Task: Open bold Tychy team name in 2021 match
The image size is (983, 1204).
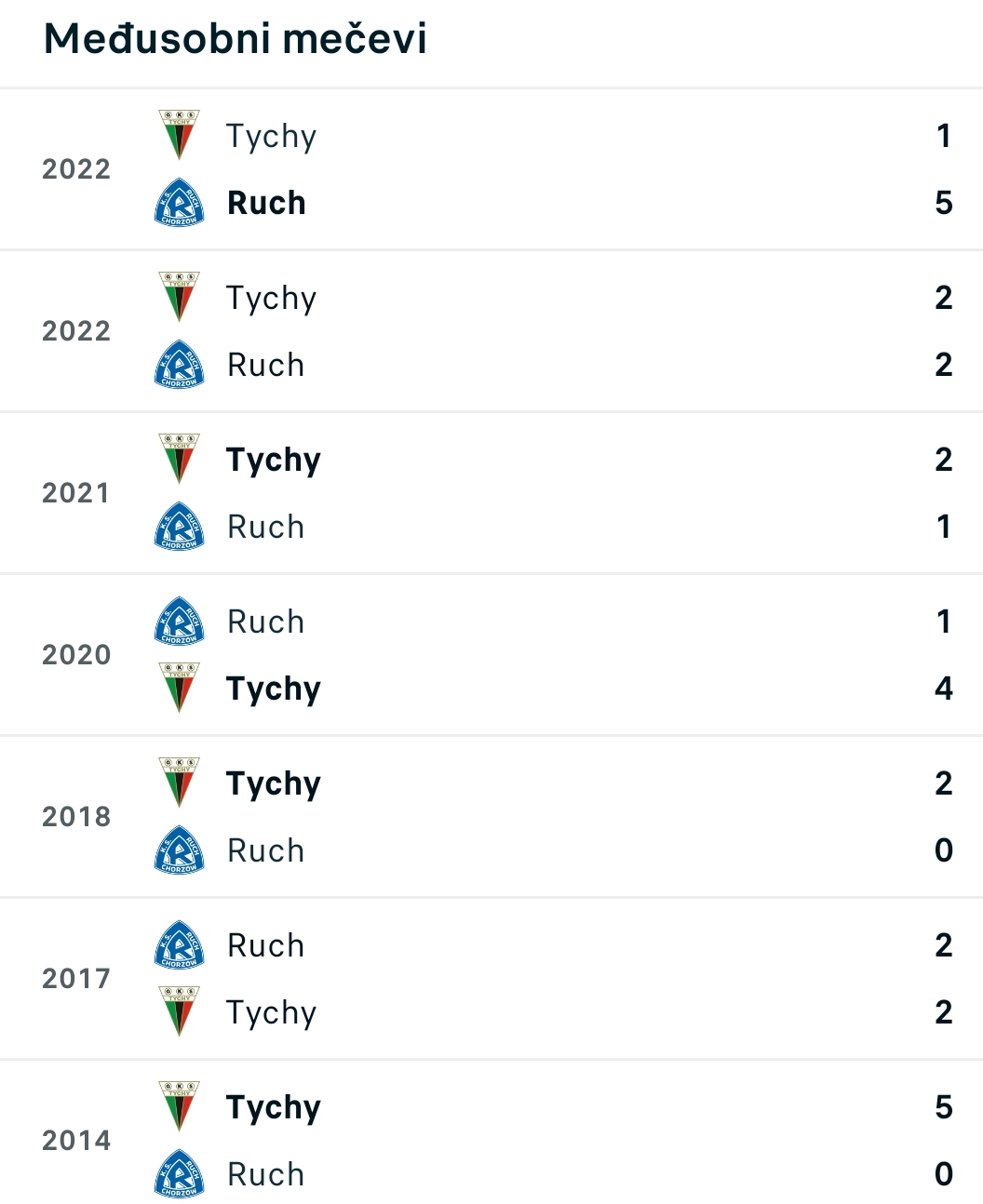Action: [x=274, y=461]
